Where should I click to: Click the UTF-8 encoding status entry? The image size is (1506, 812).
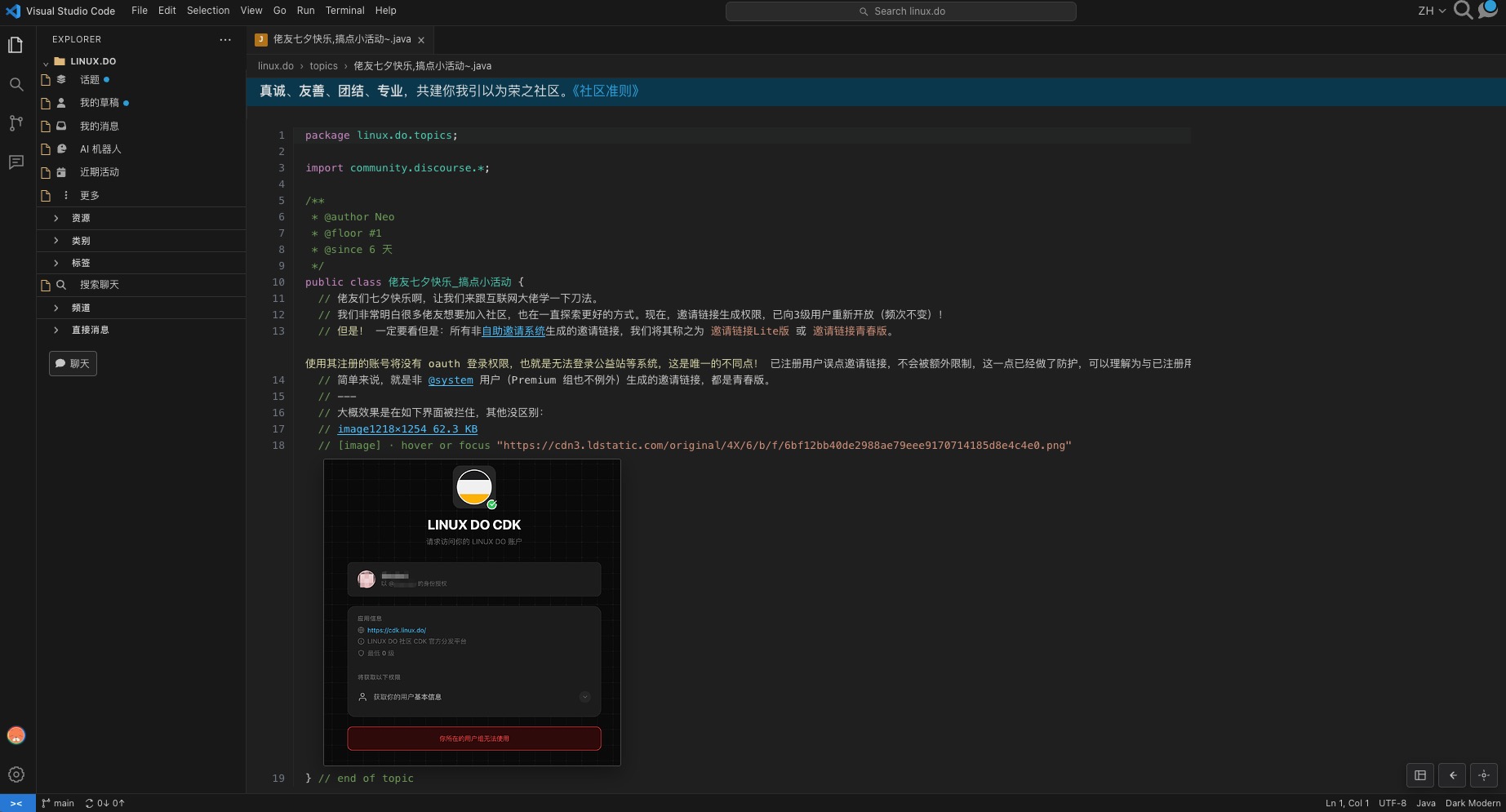[x=1393, y=803]
